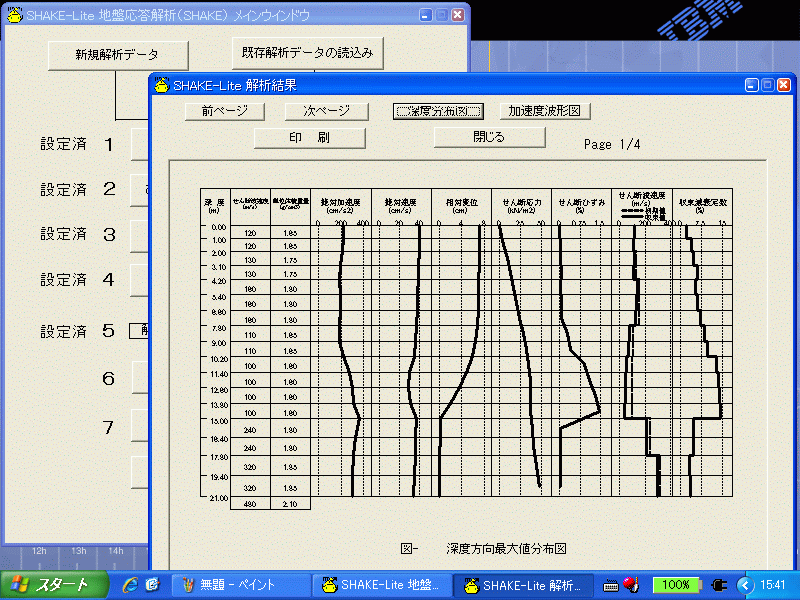Click the SHAKE-Lite main window title icon

click(x=15, y=15)
